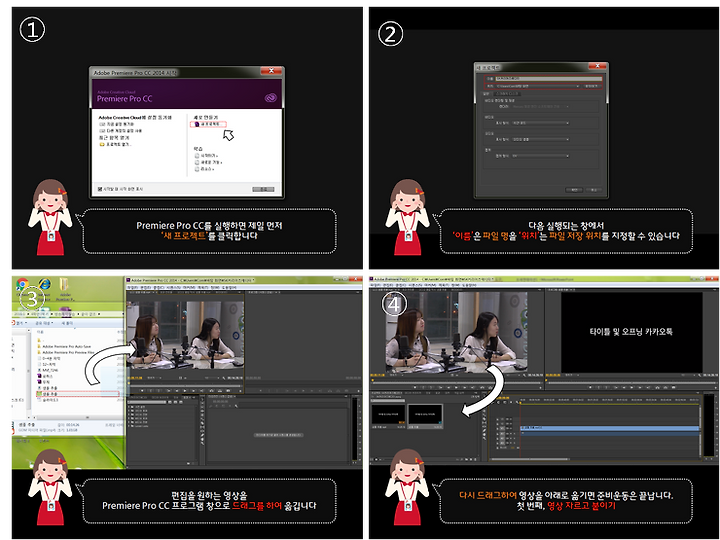
Task: Click the project Name field in New Project dialog
Action: [548, 79]
